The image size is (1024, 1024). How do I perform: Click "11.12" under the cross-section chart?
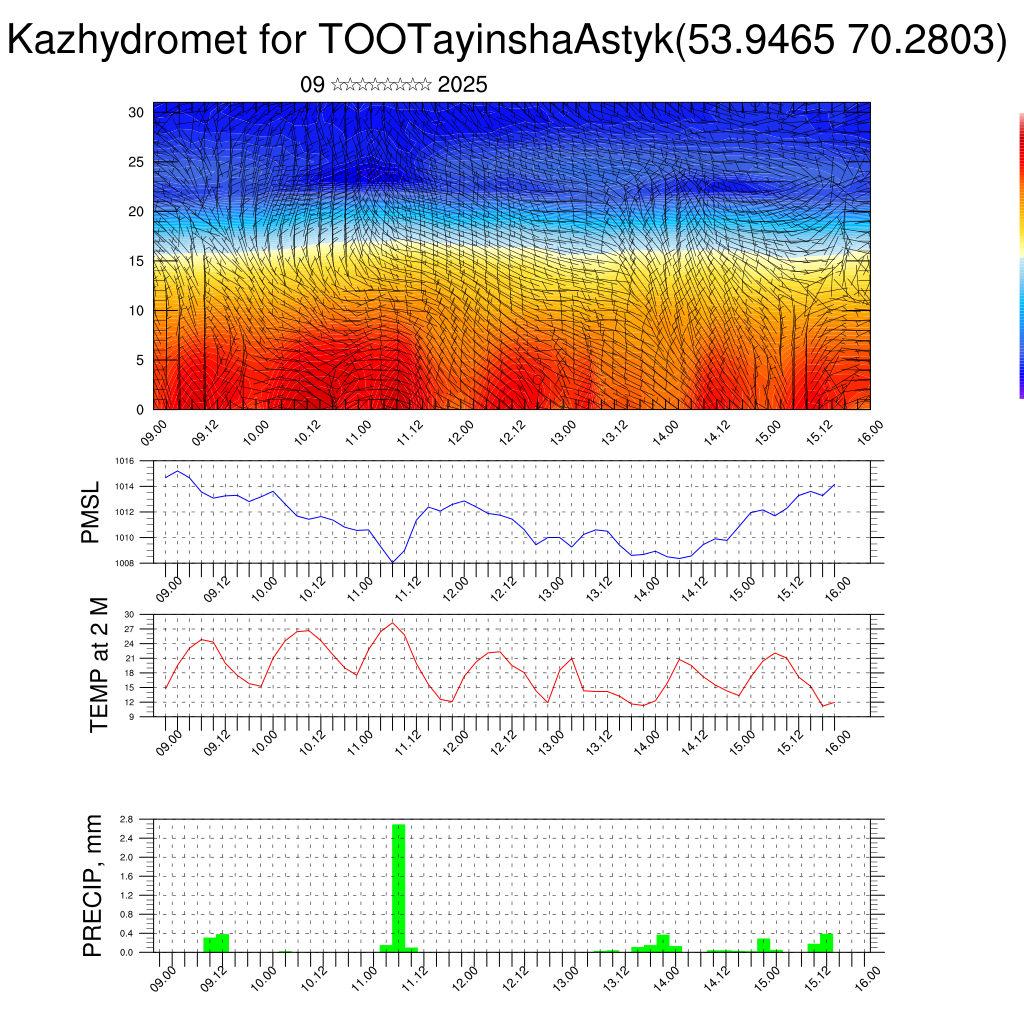410,433
